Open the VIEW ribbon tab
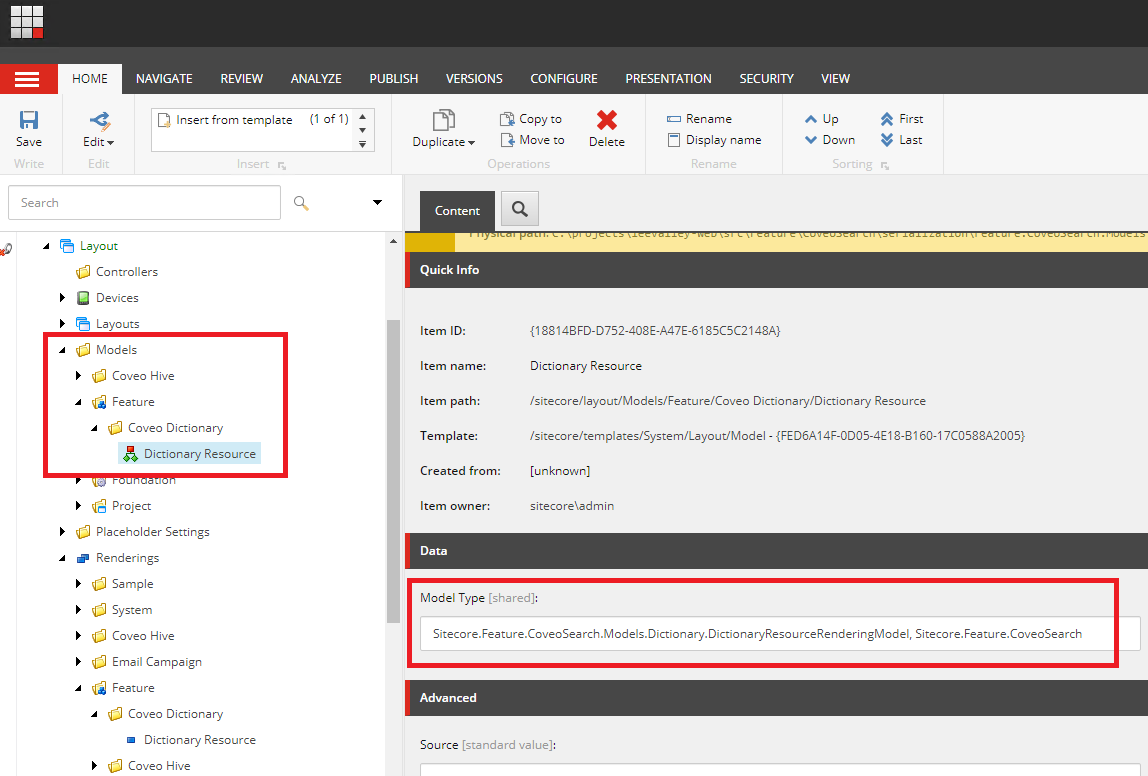The width and height of the screenshot is (1148, 776). click(x=835, y=79)
